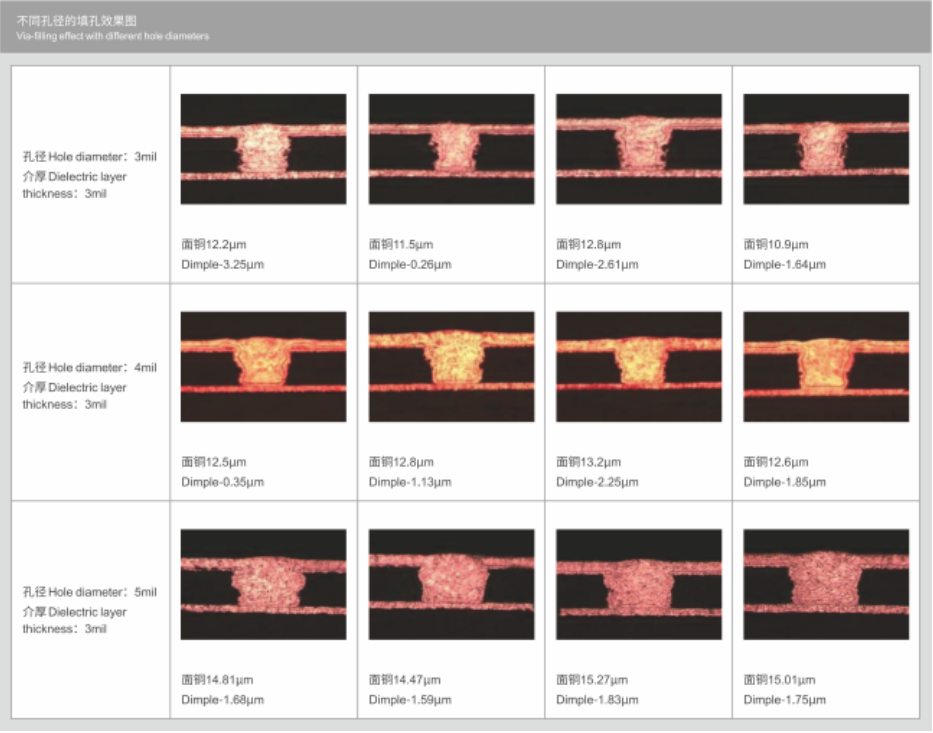Viewport: 933px width, 733px height.
Task: Select the Hole diameter: 4mil row label
Action: click(x=89, y=368)
